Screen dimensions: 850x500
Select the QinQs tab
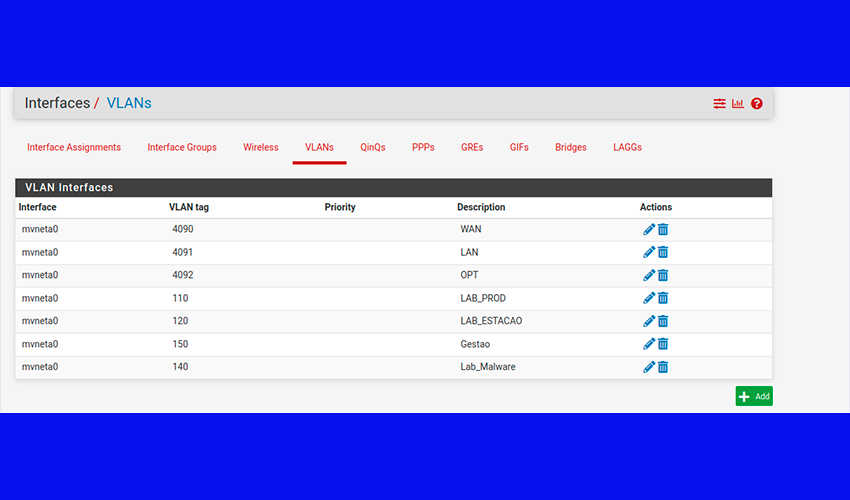[373, 148]
